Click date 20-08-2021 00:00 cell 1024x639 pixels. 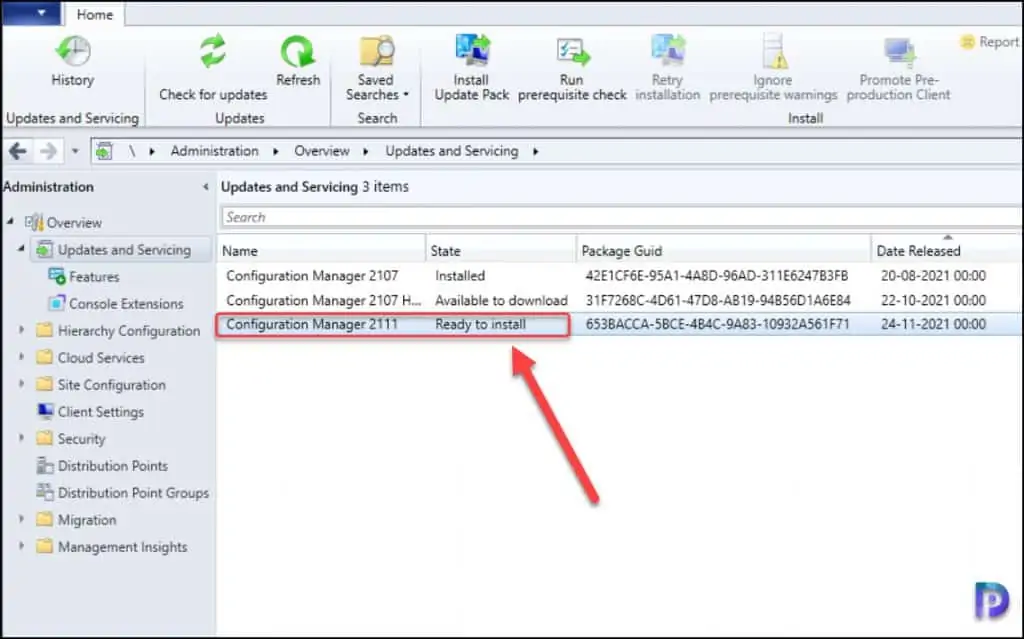(933, 276)
